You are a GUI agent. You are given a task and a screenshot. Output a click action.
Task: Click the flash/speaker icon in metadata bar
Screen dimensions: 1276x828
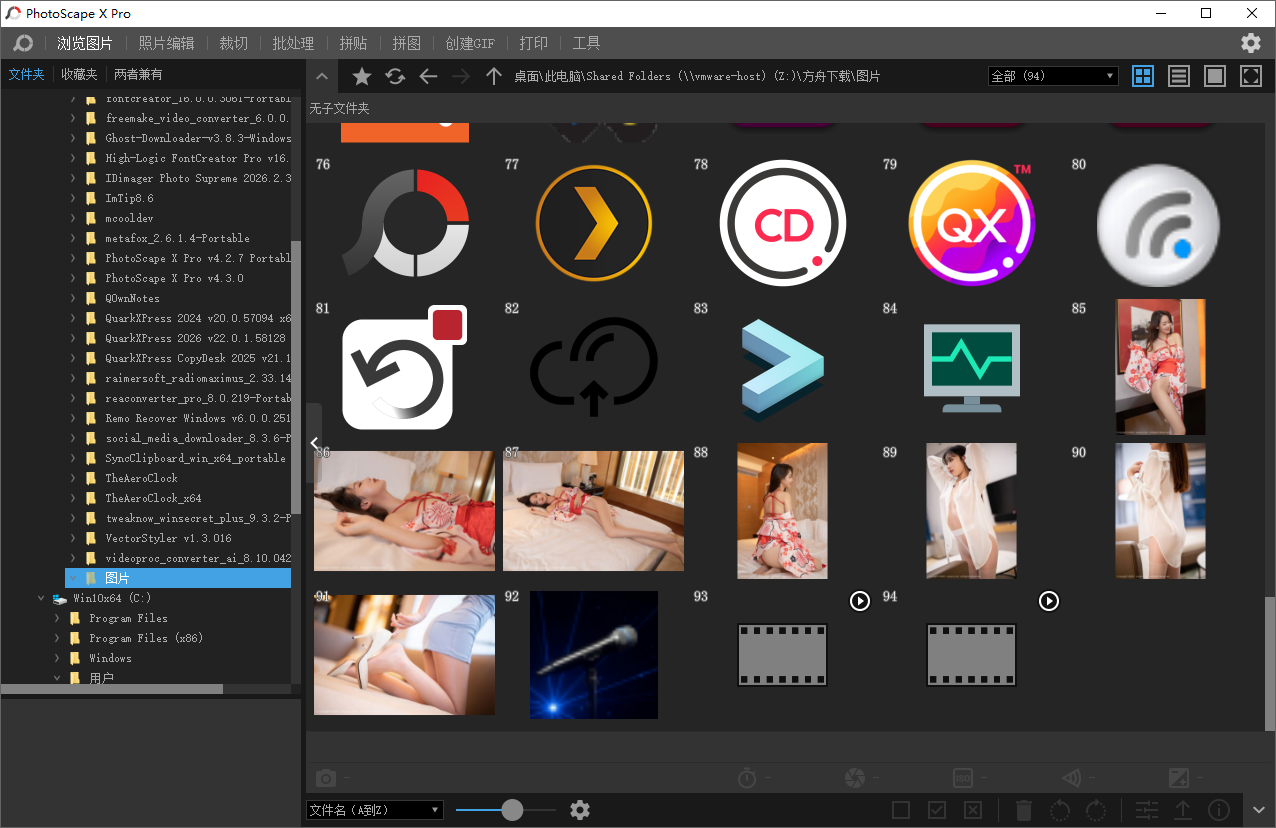pos(1071,778)
